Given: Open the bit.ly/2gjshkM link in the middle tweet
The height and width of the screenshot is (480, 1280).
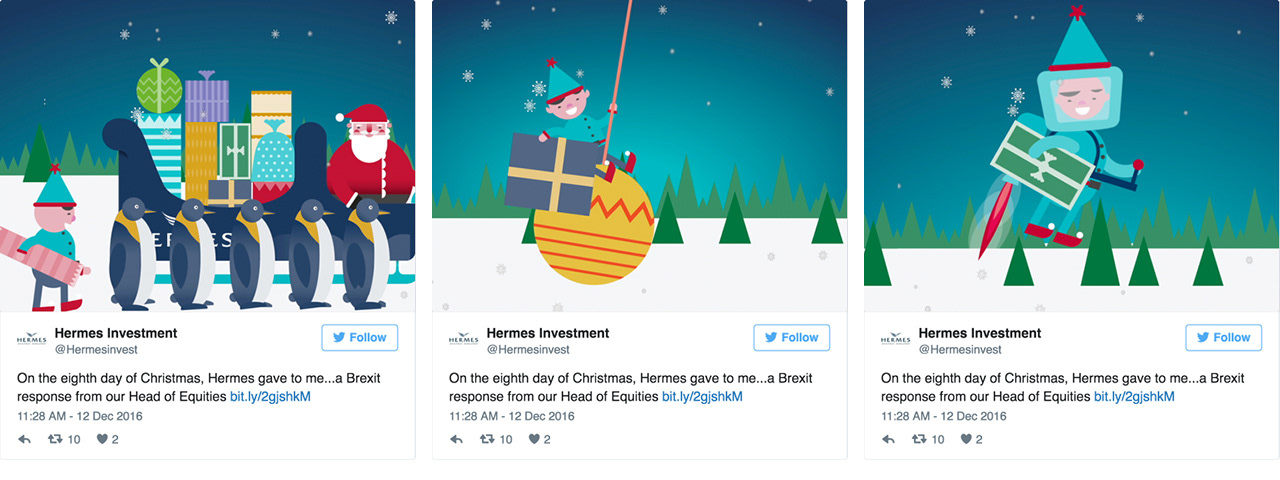Looking at the screenshot, I should click(702, 397).
